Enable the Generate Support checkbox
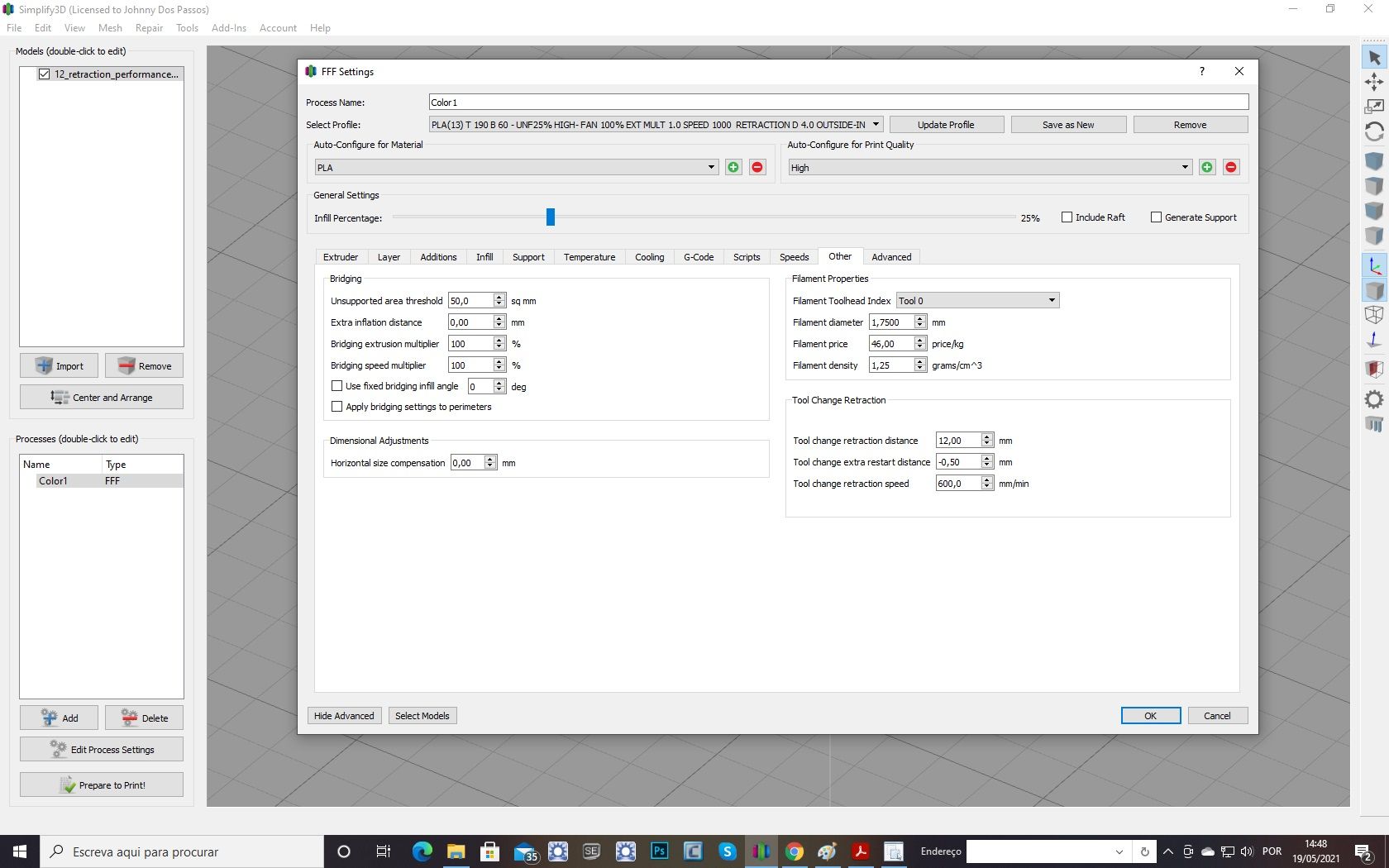The image size is (1389, 868). point(1156,217)
